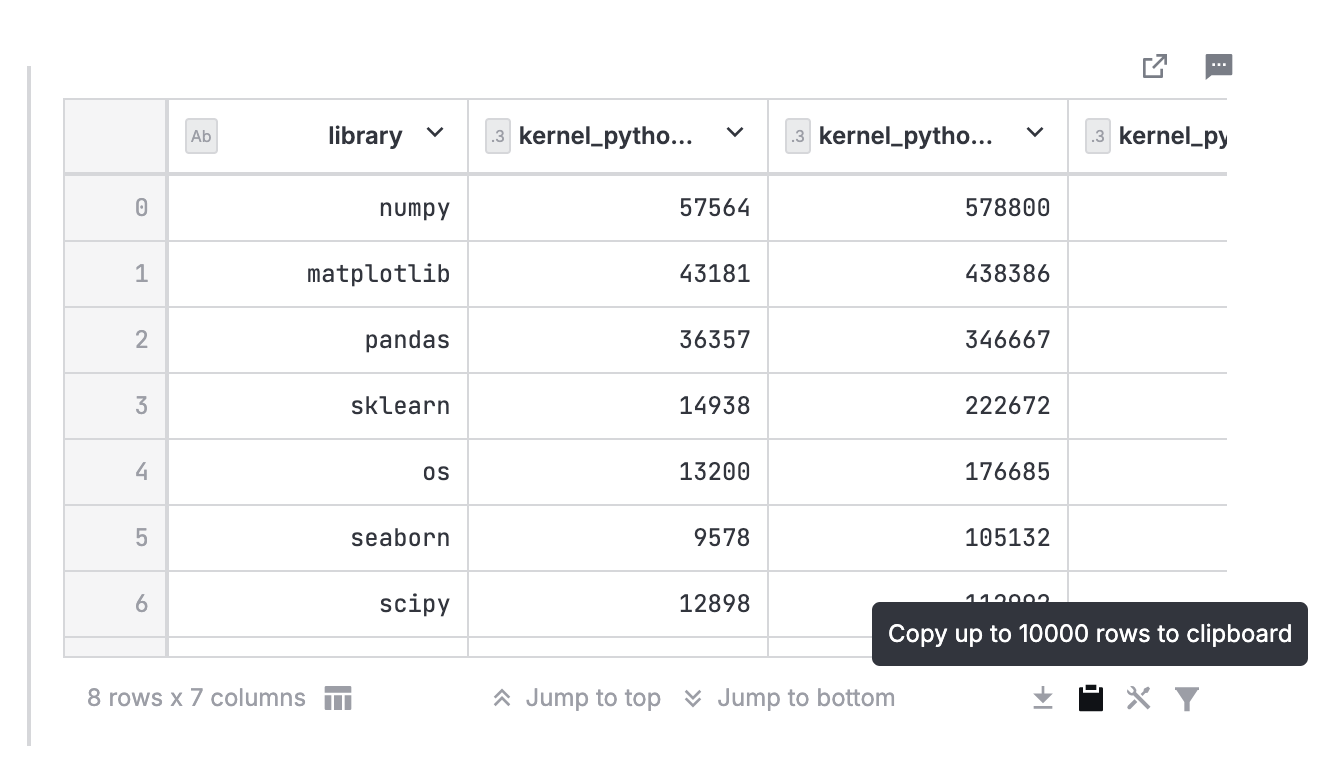
Task: Click the comments bubble icon
Action: [x=1219, y=66]
